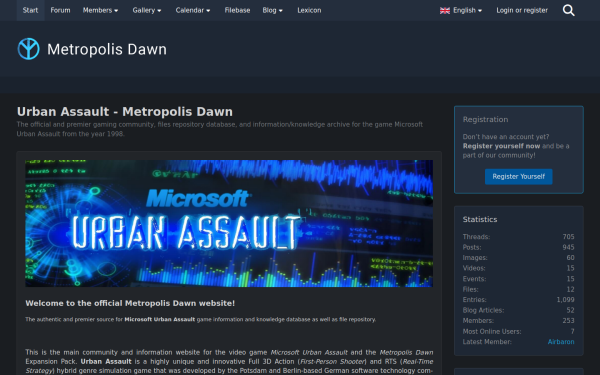This screenshot has width=600, height=375.
Task: Open the English language selector
Action: (x=461, y=10)
